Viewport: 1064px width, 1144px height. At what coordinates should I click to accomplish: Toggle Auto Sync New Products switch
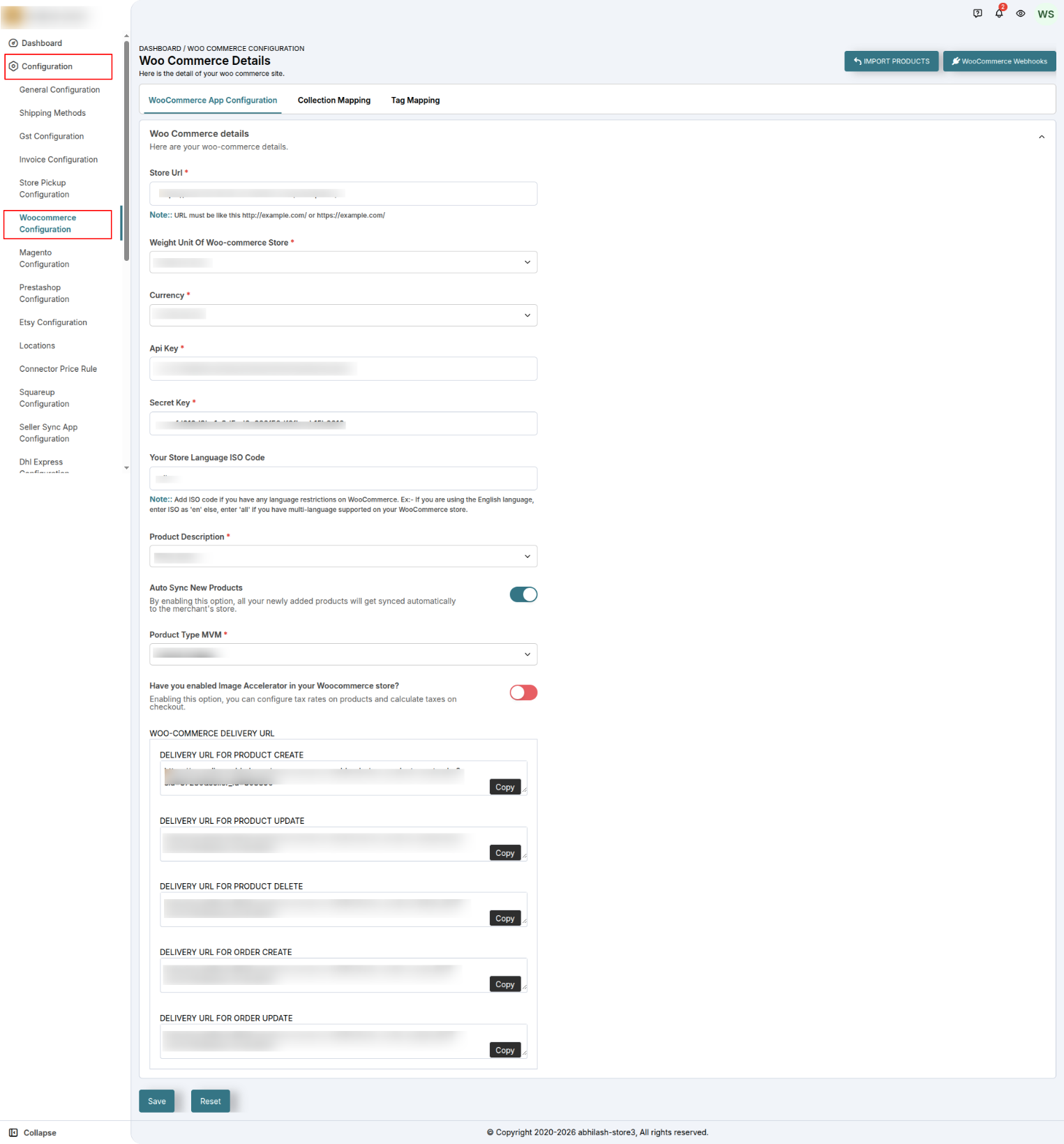point(523,594)
